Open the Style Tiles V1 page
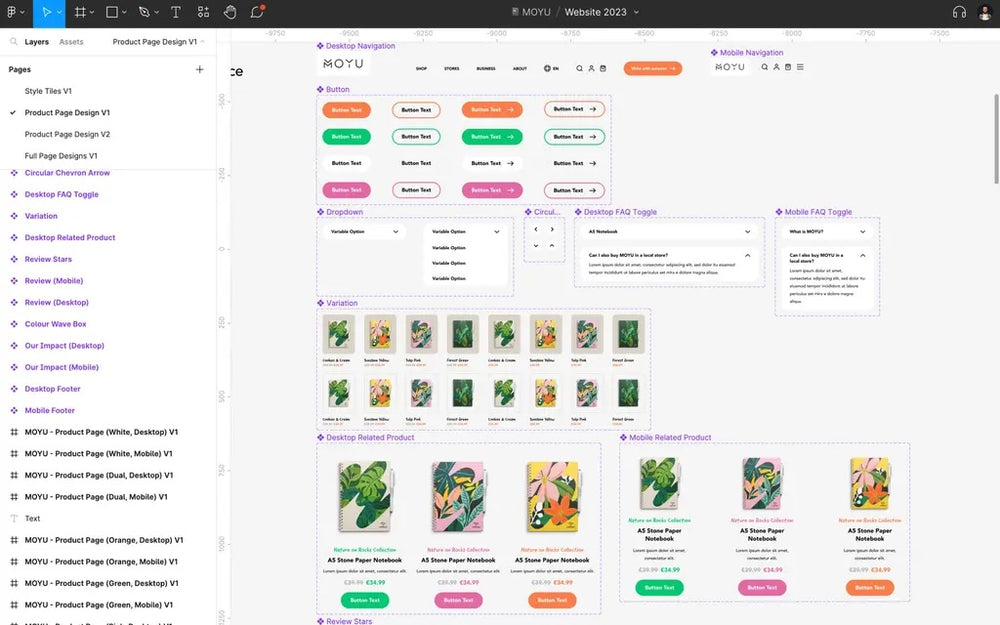The width and height of the screenshot is (1000, 625). [x=48, y=91]
